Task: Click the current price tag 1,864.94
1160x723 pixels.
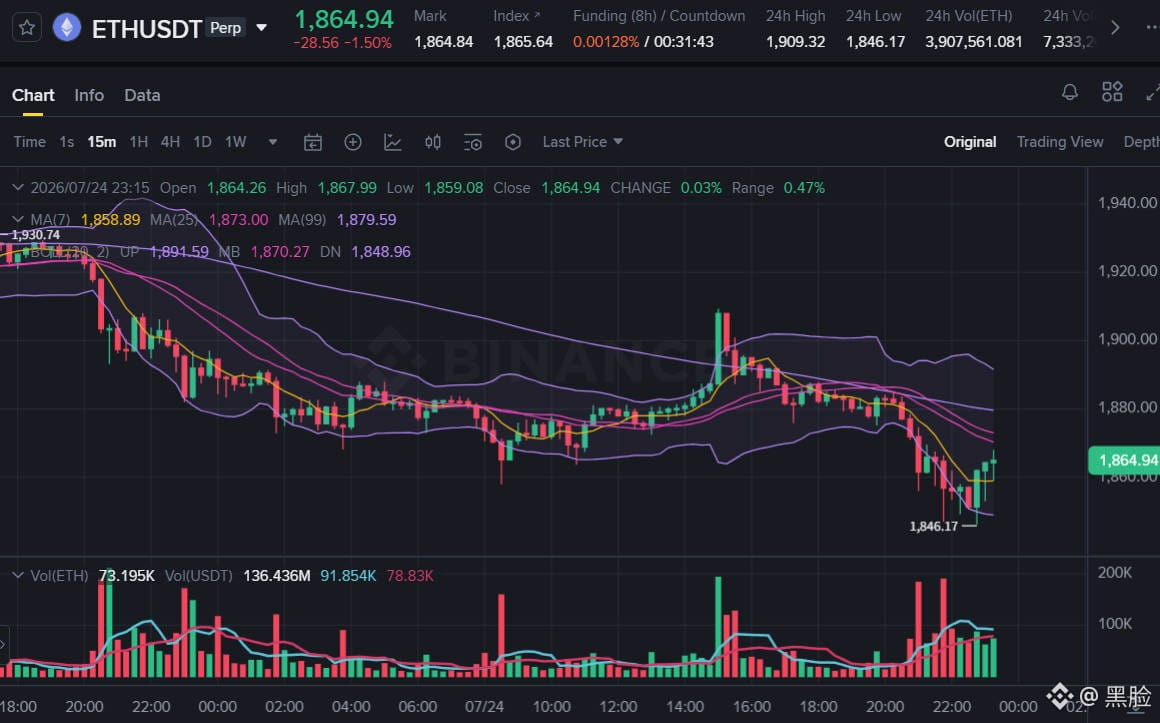Action: (1124, 460)
